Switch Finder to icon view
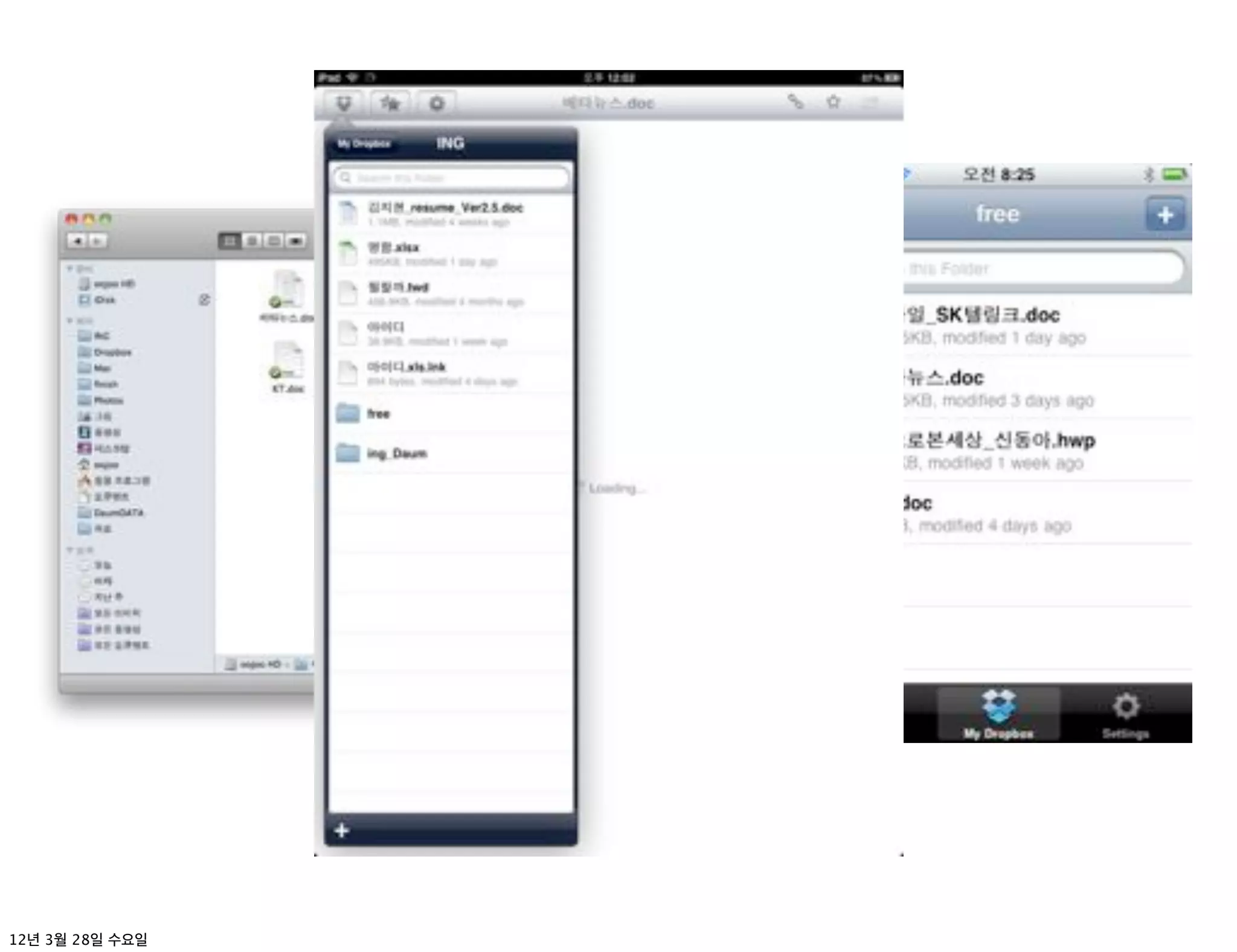 pyautogui.click(x=230, y=241)
